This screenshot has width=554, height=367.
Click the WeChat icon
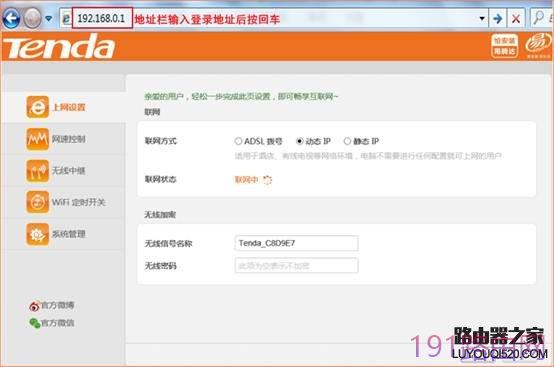point(35,323)
